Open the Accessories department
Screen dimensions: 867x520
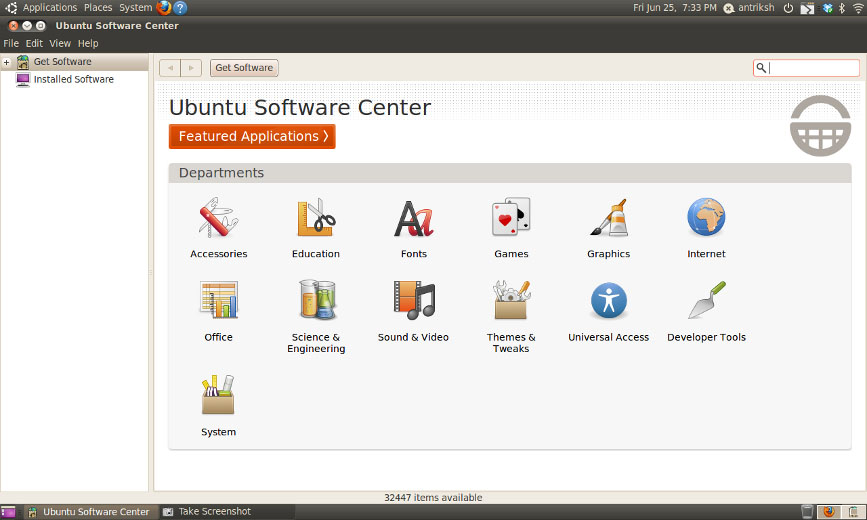pyautogui.click(x=218, y=228)
